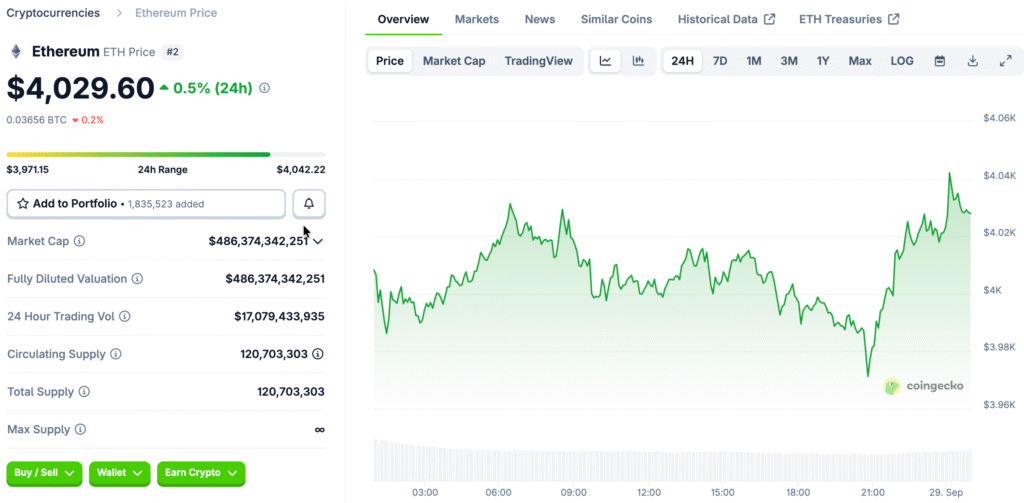The height and width of the screenshot is (503, 1024).
Task: Download the chart data icon
Action: click(x=972, y=61)
